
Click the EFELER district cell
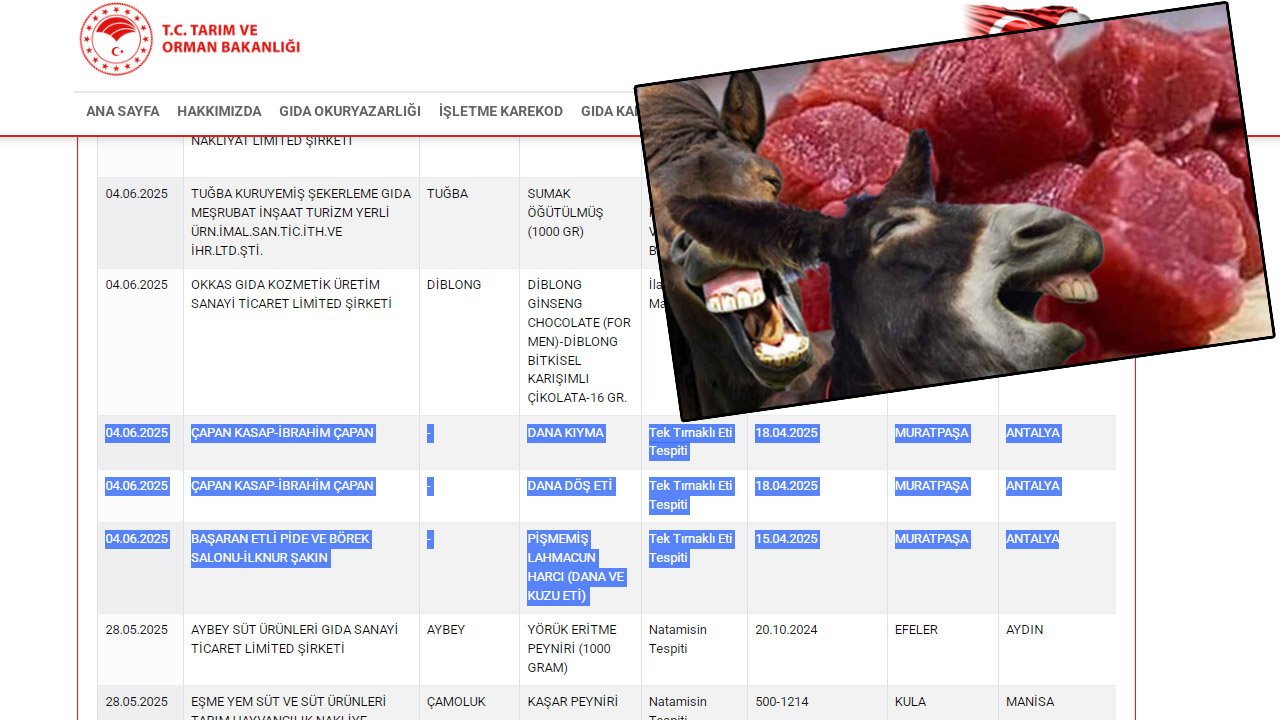942,649
